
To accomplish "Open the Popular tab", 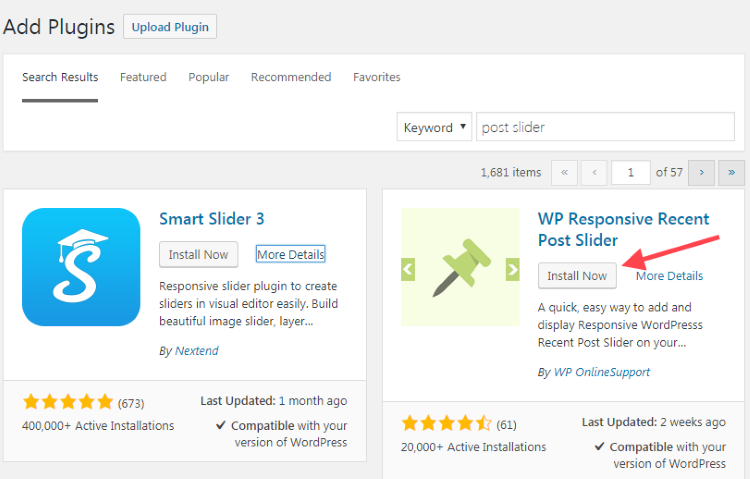I will tap(209, 77).
